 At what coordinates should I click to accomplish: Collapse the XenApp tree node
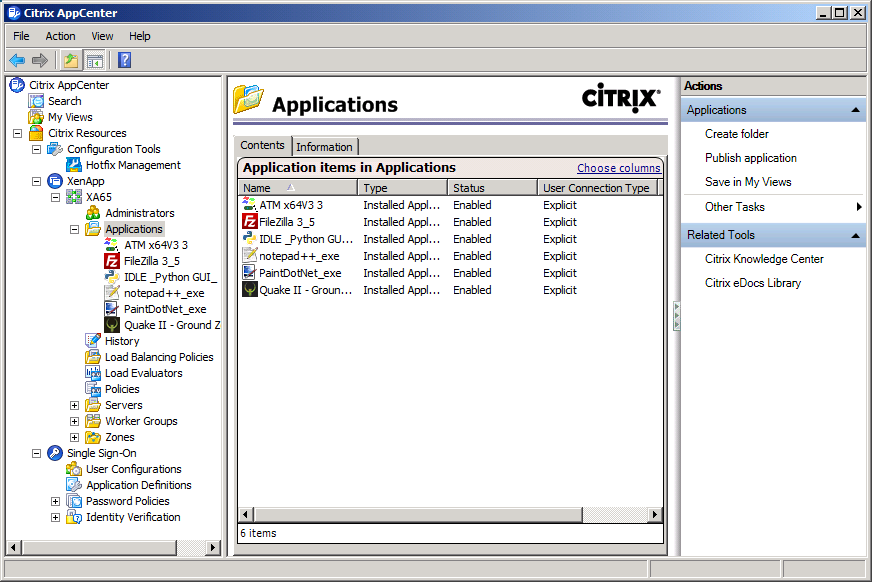click(x=37, y=181)
